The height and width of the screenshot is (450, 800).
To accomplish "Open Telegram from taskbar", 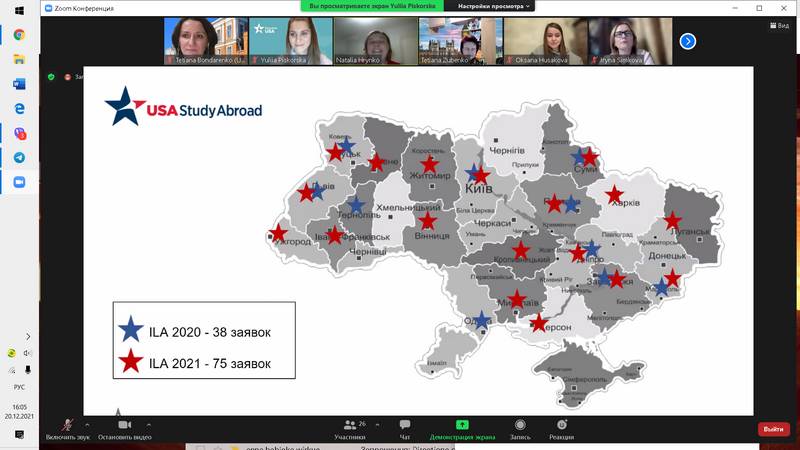I will [19, 158].
